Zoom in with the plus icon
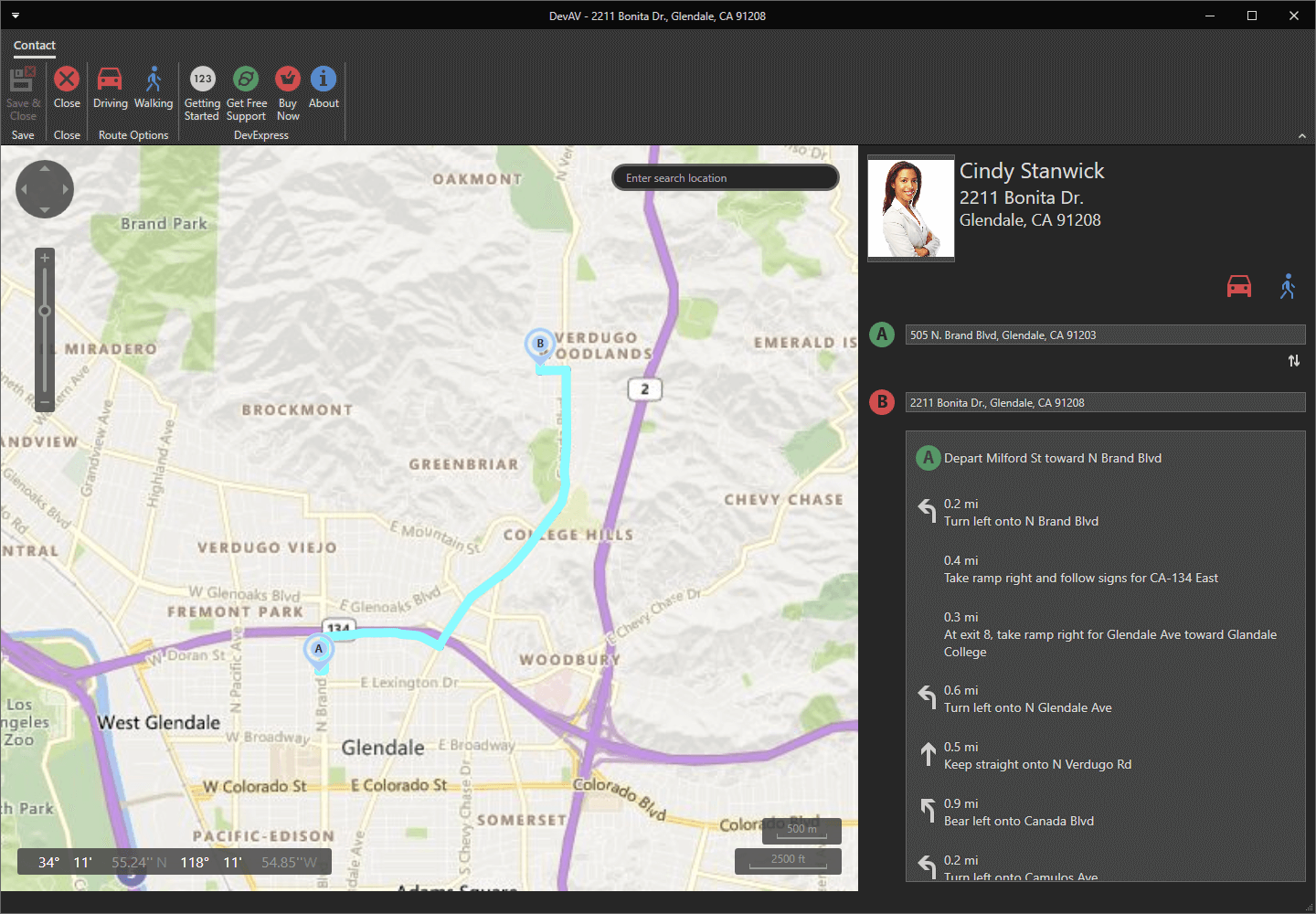Screen dimensions: 1316x914 point(44,257)
